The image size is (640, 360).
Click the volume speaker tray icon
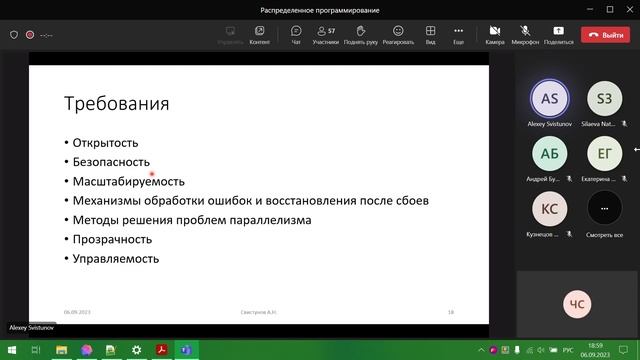pyautogui.click(x=541, y=350)
